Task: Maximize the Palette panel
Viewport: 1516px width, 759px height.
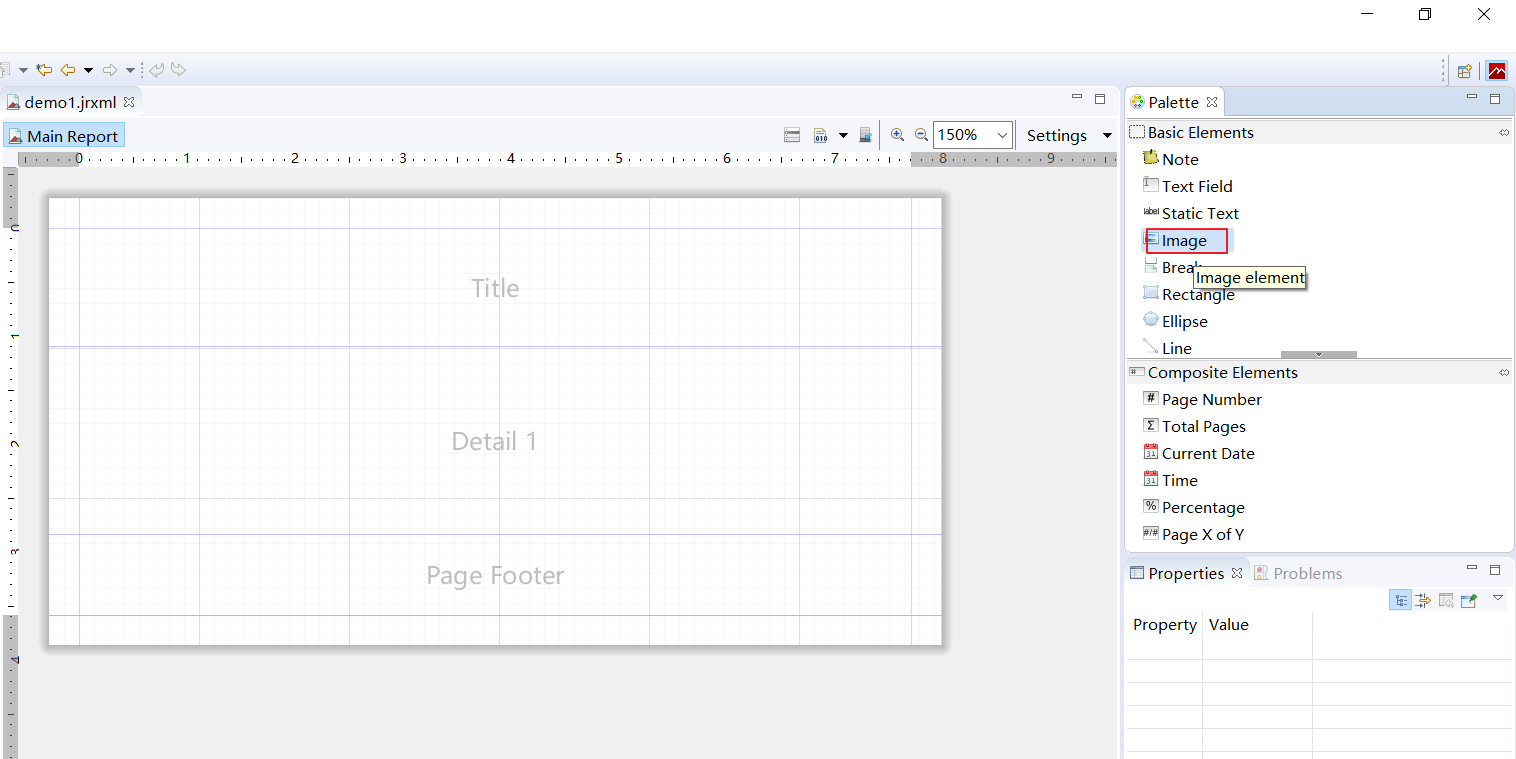Action: point(1495,98)
